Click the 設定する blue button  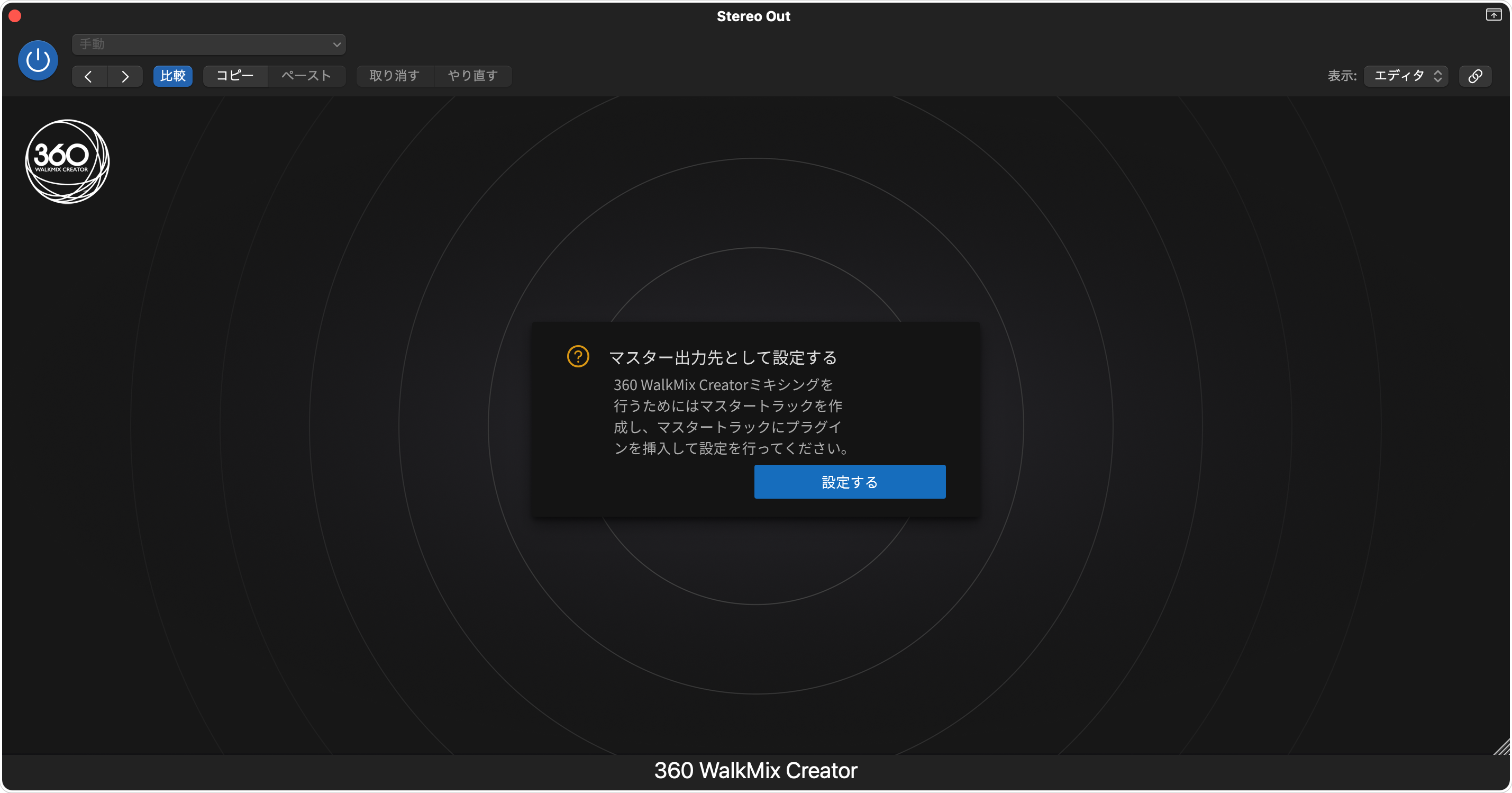click(x=849, y=482)
